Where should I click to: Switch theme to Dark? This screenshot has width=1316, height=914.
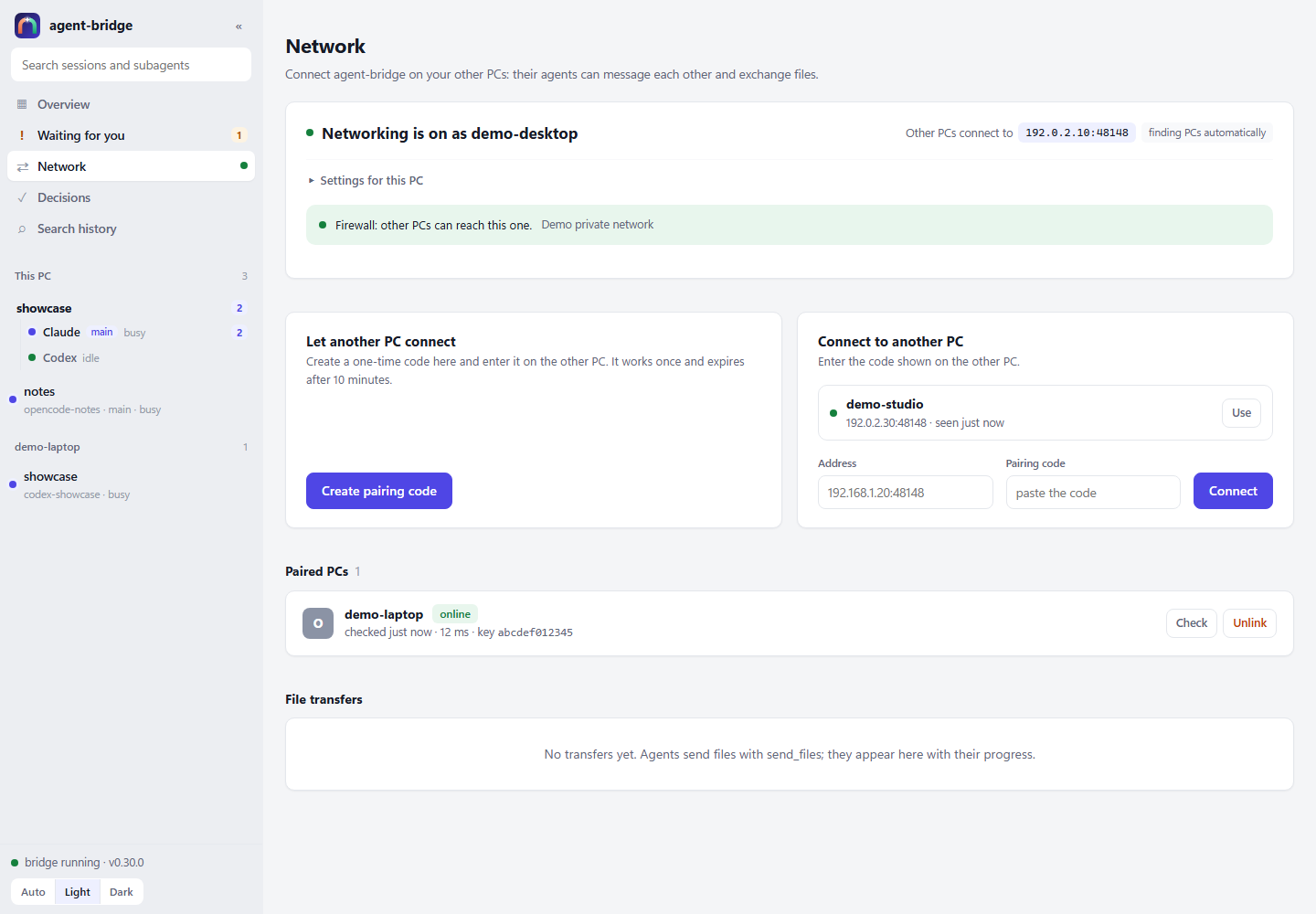[x=122, y=892]
